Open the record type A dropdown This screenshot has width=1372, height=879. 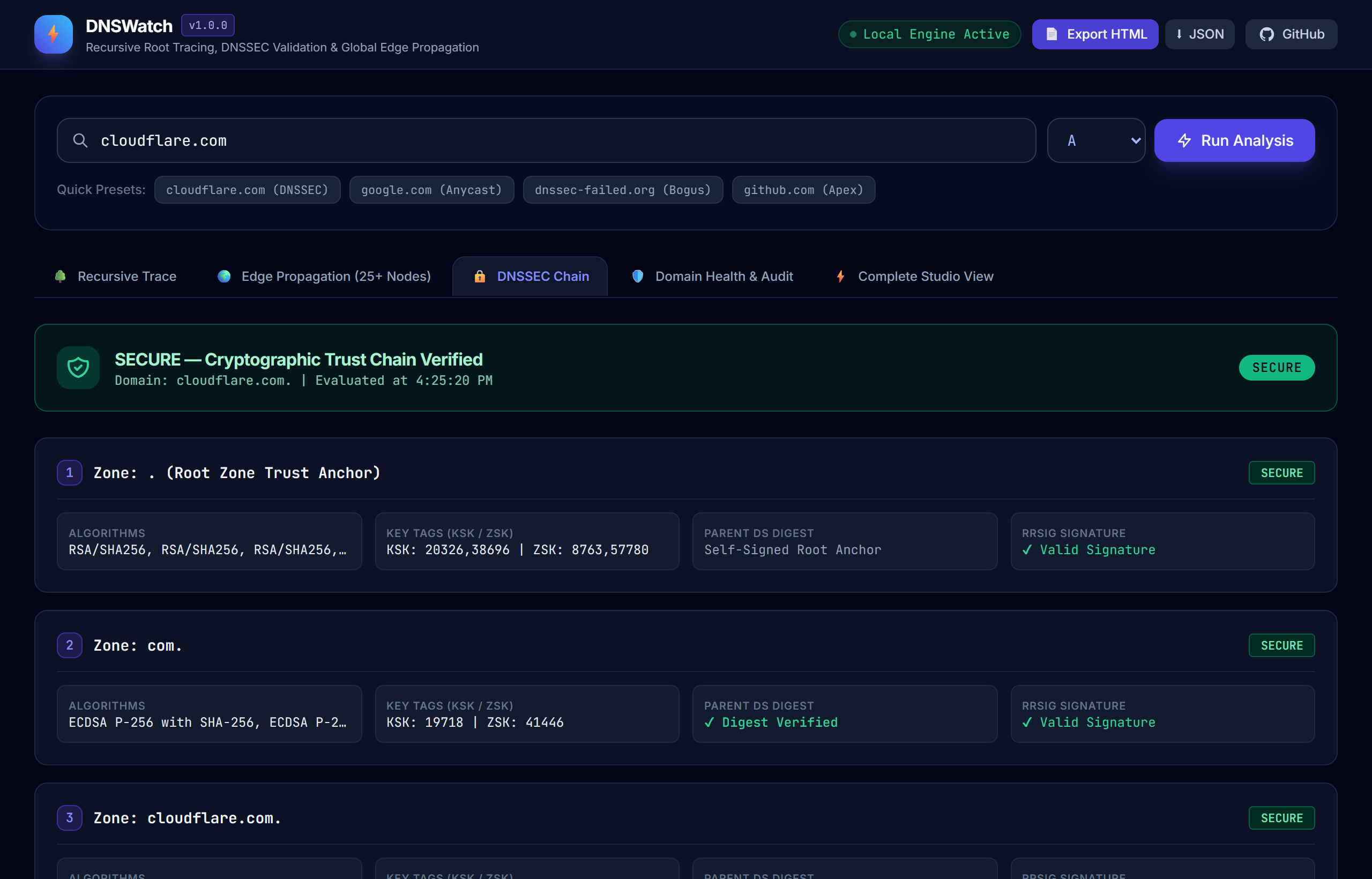tap(1097, 140)
